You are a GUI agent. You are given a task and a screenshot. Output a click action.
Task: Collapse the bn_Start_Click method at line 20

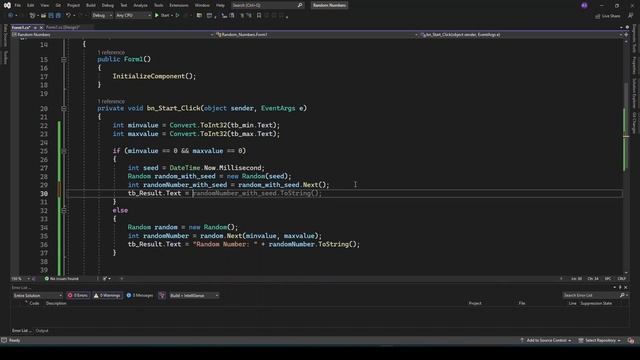(x=64, y=109)
